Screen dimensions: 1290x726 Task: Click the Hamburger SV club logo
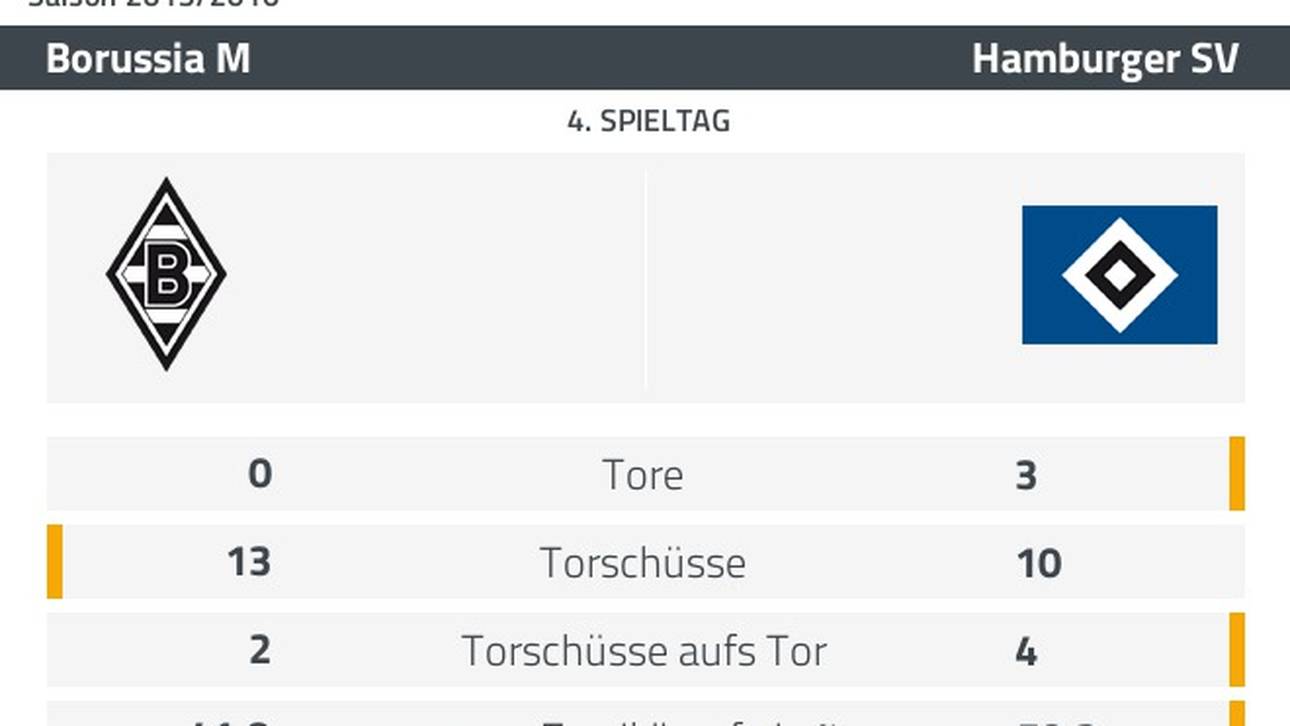1119,275
